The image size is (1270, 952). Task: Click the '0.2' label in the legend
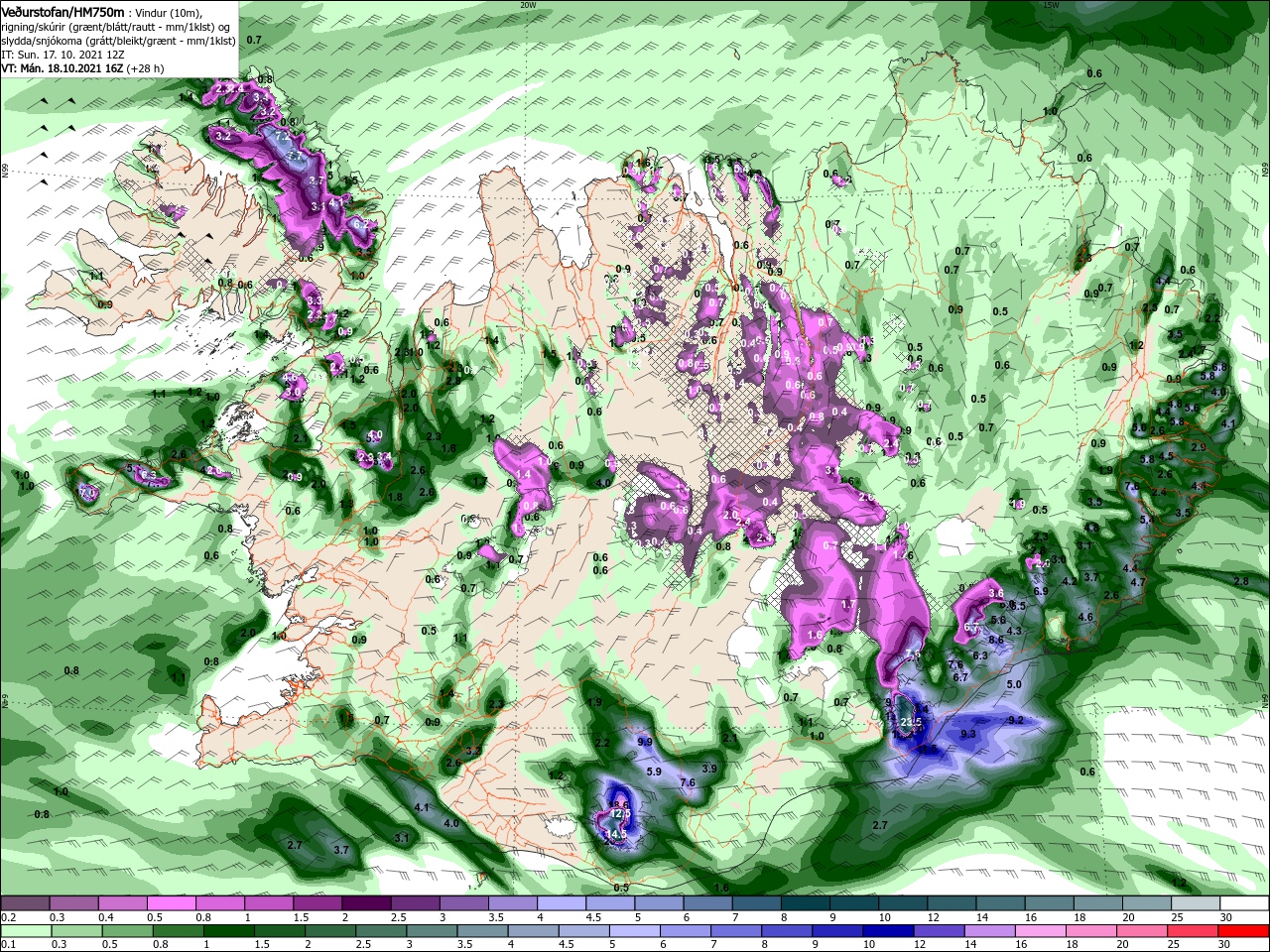click(x=10, y=918)
